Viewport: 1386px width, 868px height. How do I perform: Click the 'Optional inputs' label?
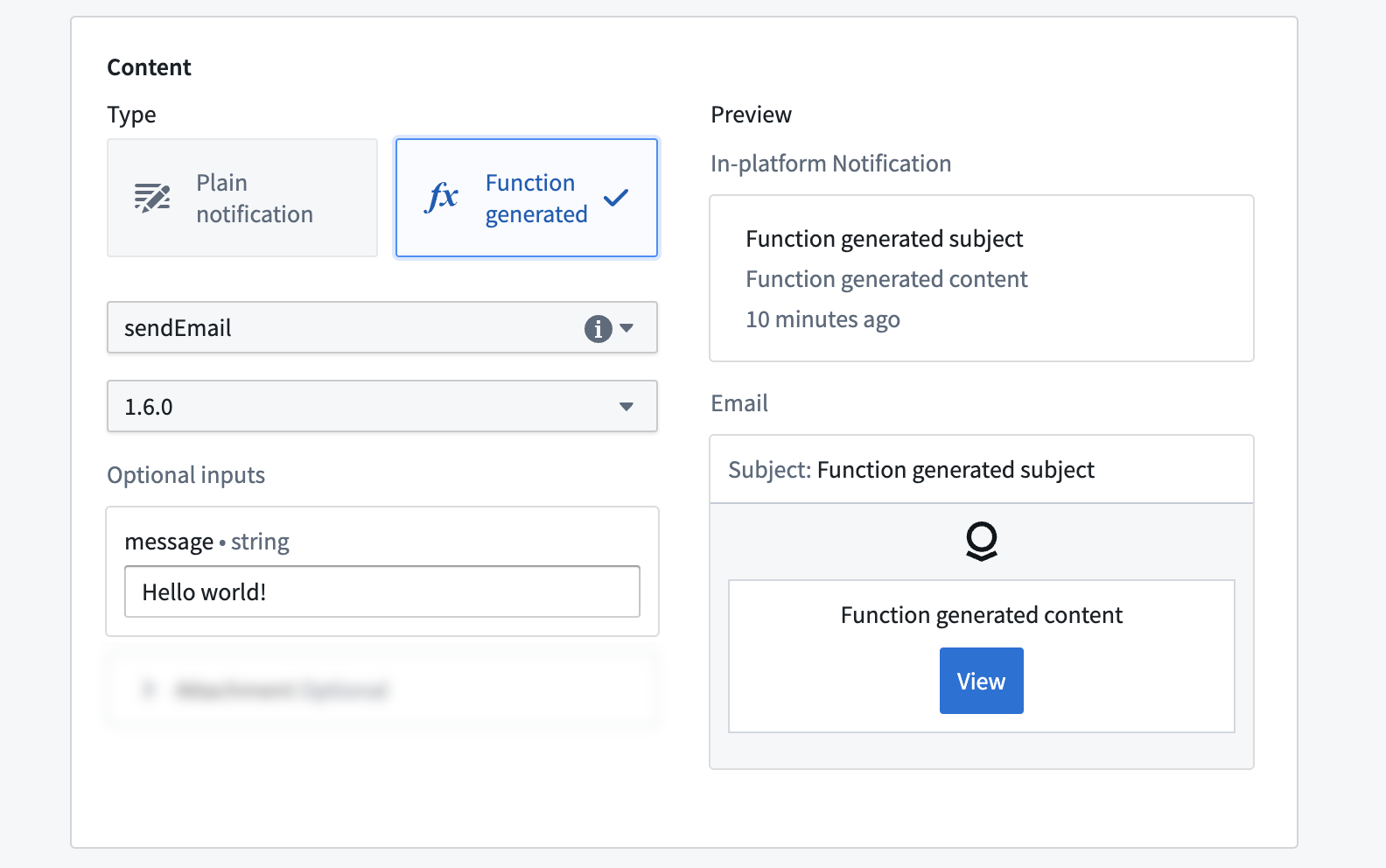point(185,475)
